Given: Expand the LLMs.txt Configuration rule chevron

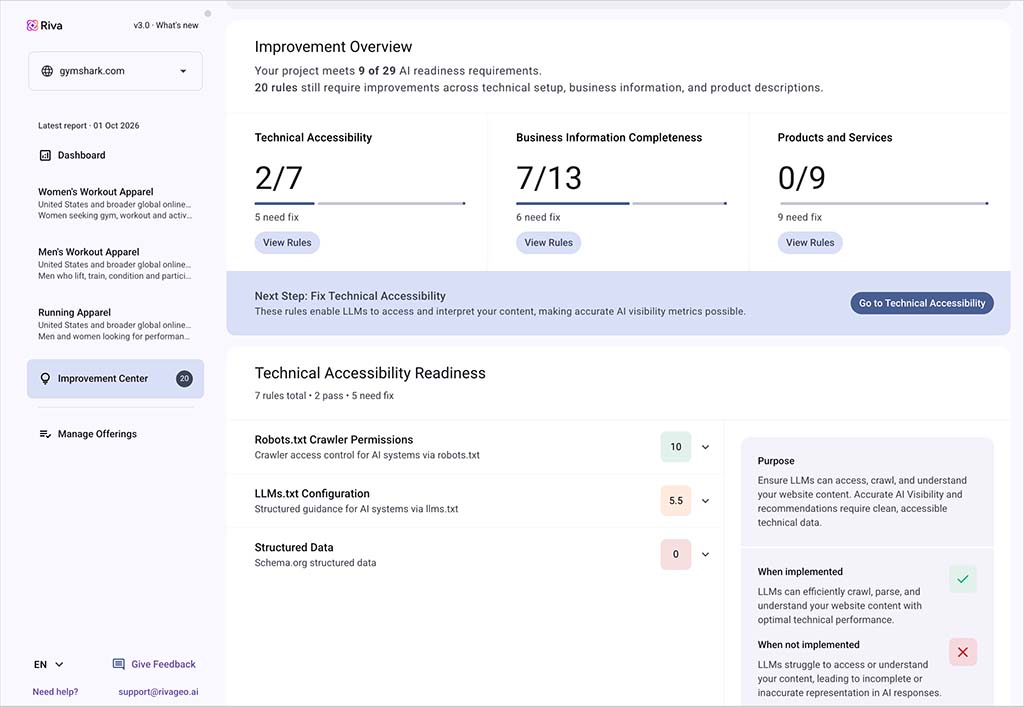Looking at the screenshot, I should 705,501.
